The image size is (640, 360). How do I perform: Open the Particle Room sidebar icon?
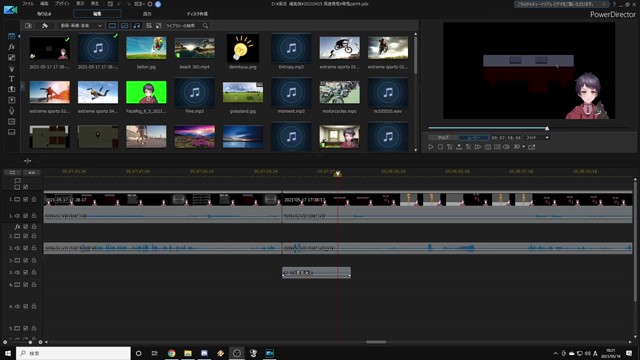(11, 68)
